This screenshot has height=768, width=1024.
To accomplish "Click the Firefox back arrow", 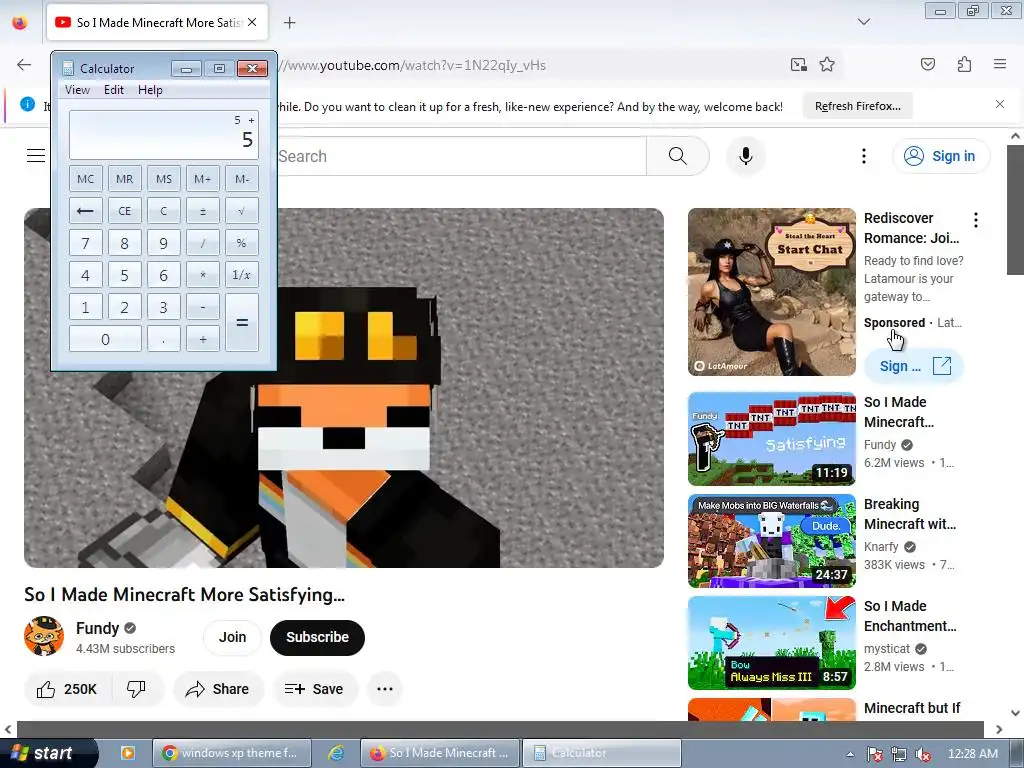I will 24,65.
